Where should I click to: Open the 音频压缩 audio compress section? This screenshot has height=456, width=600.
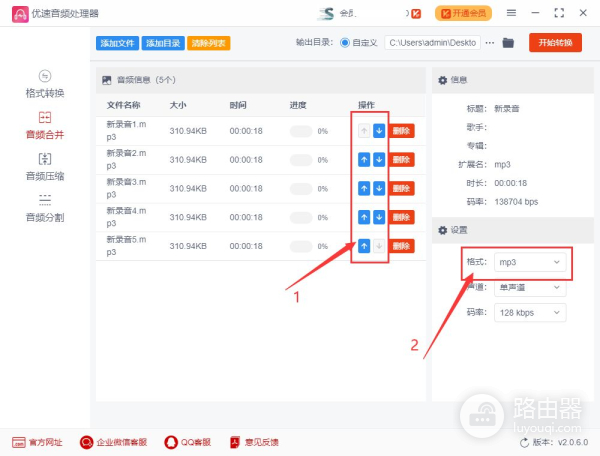pos(45,167)
